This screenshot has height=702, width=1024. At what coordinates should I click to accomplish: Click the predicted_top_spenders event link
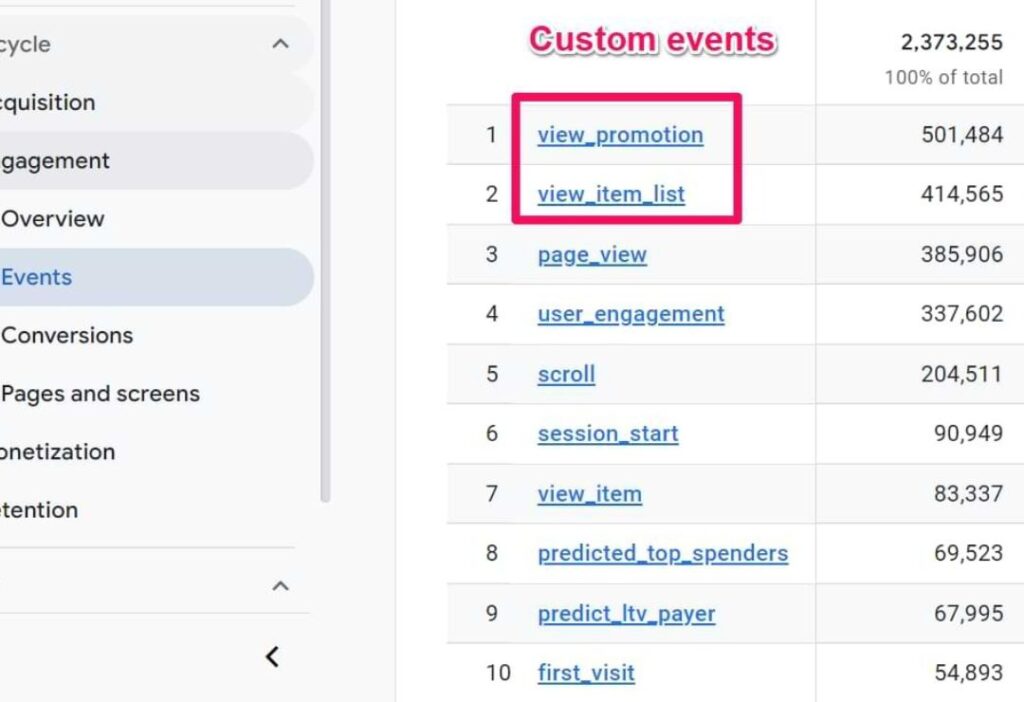click(662, 553)
